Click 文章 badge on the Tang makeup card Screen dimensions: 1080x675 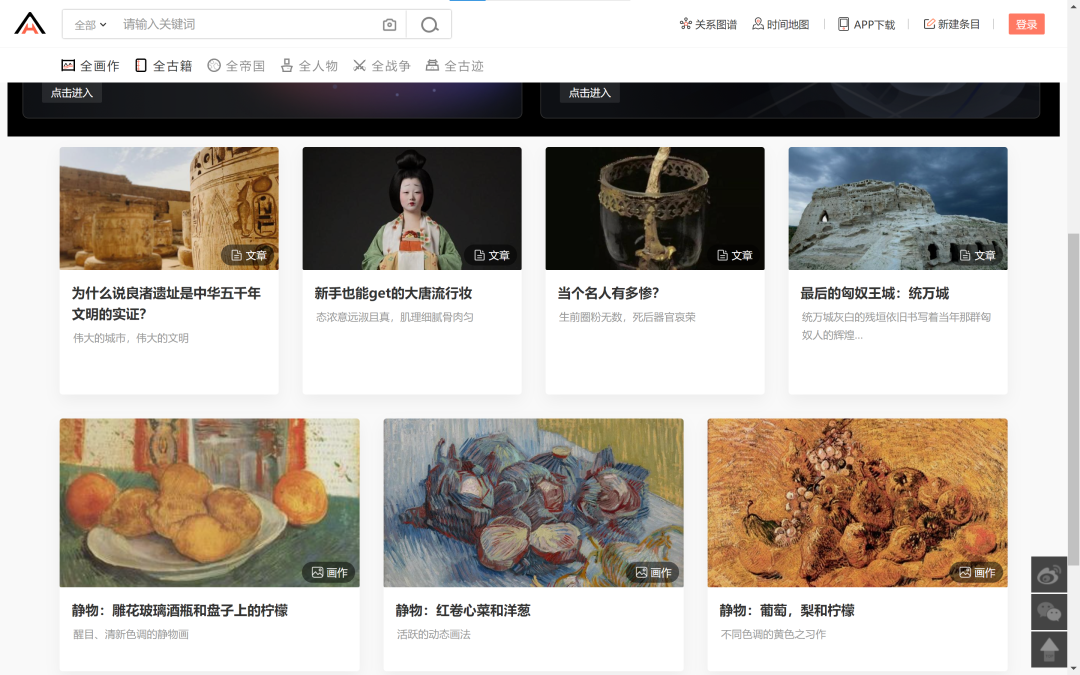pos(491,256)
